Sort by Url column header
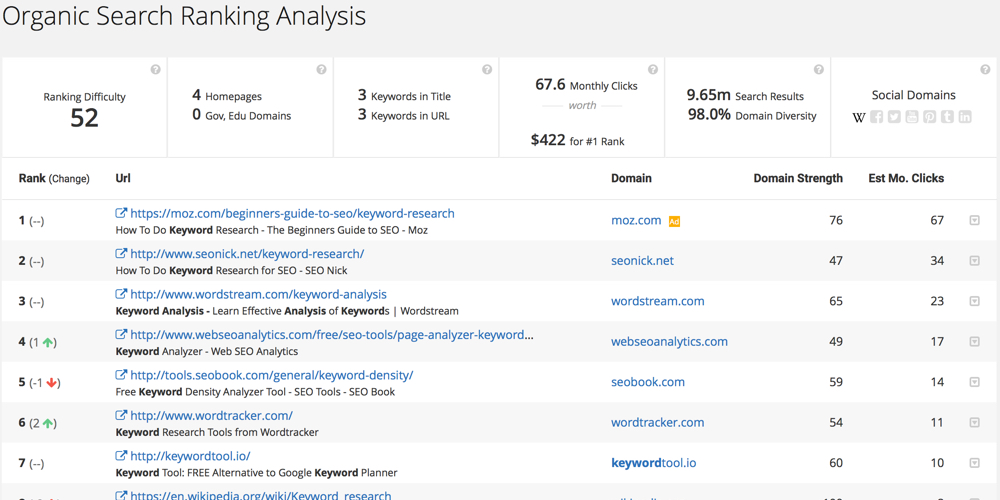The height and width of the screenshot is (500, 1000). (x=123, y=179)
